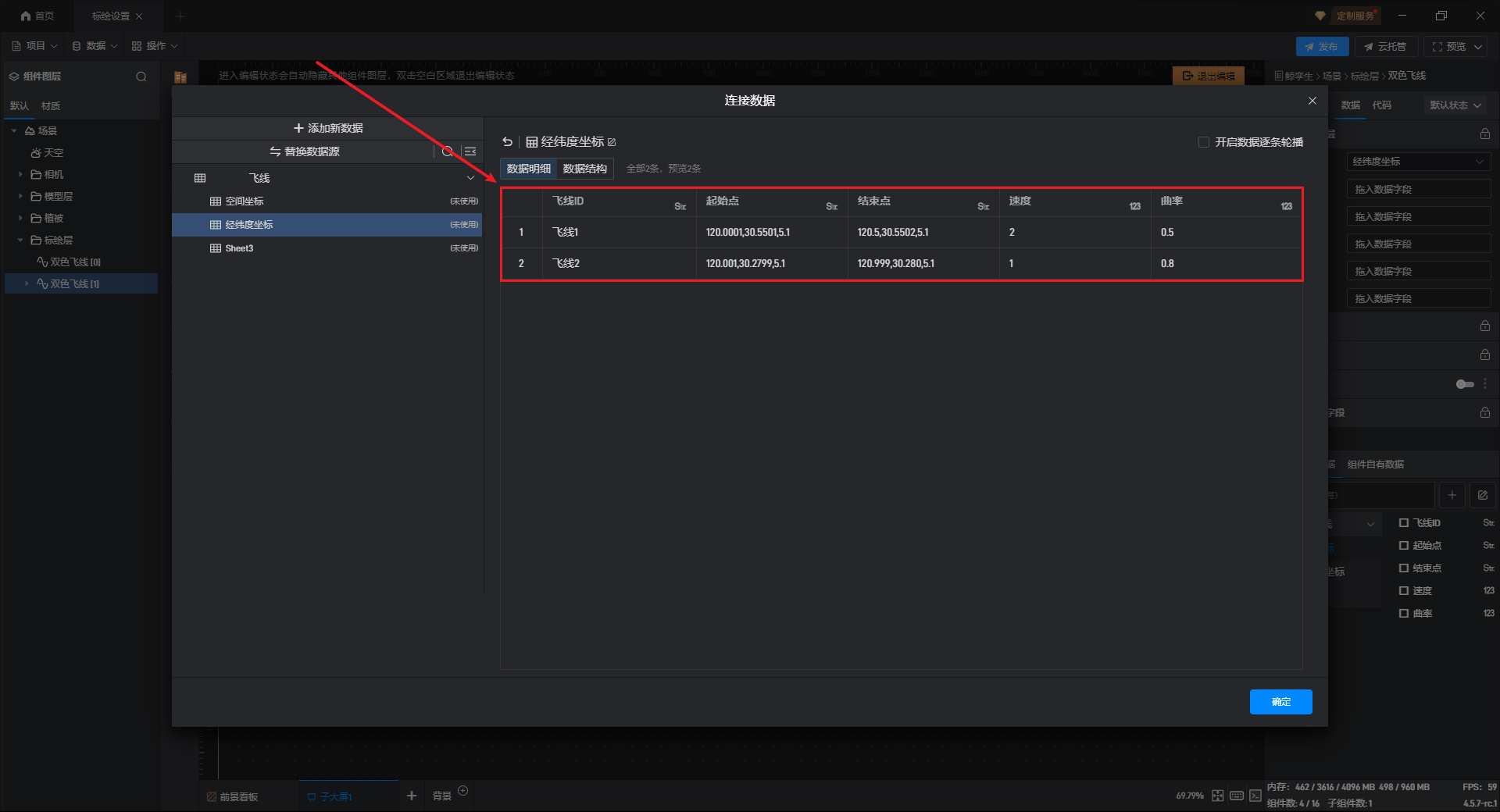Add a new screen with bottom plus icon

point(412,796)
